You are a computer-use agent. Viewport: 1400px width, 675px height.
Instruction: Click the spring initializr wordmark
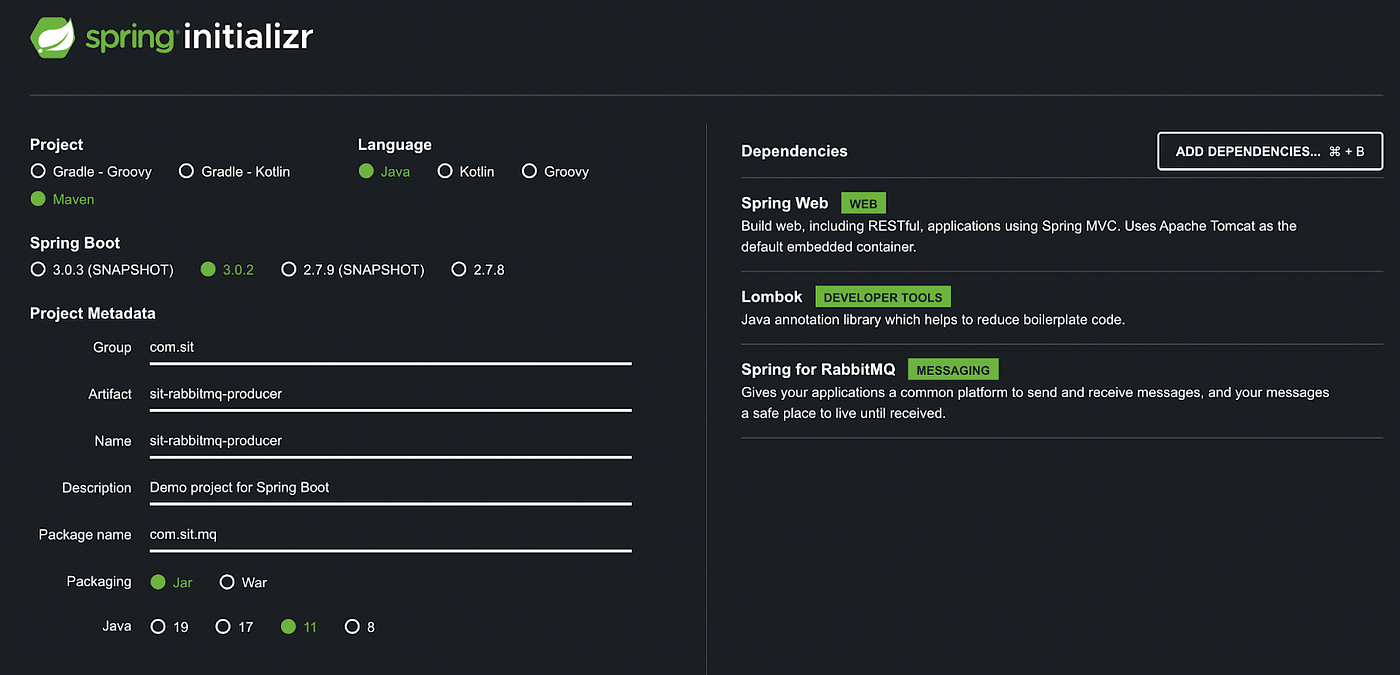[x=198, y=38]
